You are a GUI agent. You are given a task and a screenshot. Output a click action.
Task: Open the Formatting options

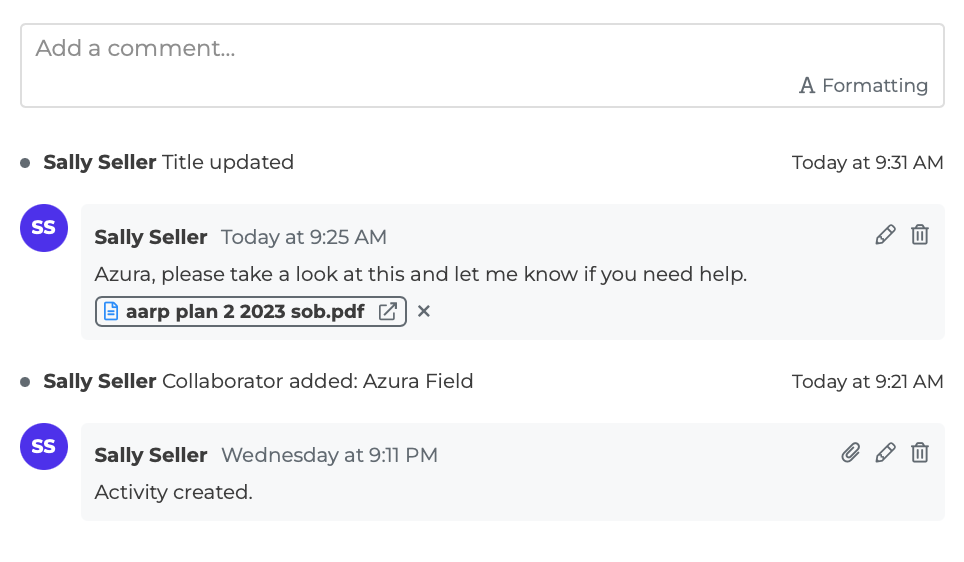pyautogui.click(x=864, y=86)
